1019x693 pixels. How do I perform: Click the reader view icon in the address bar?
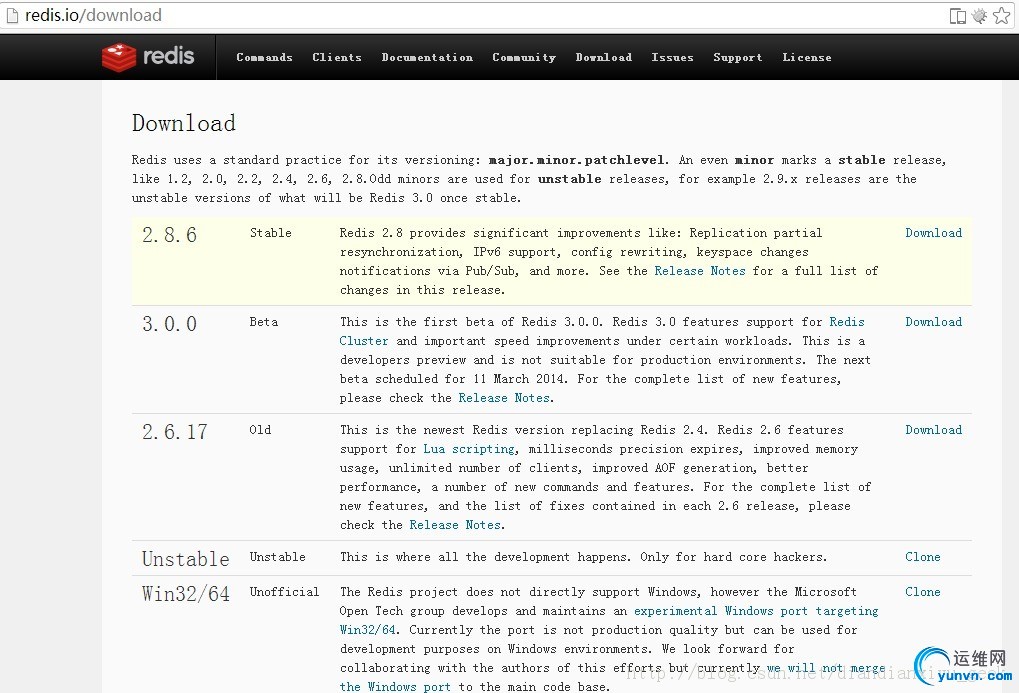tap(957, 16)
